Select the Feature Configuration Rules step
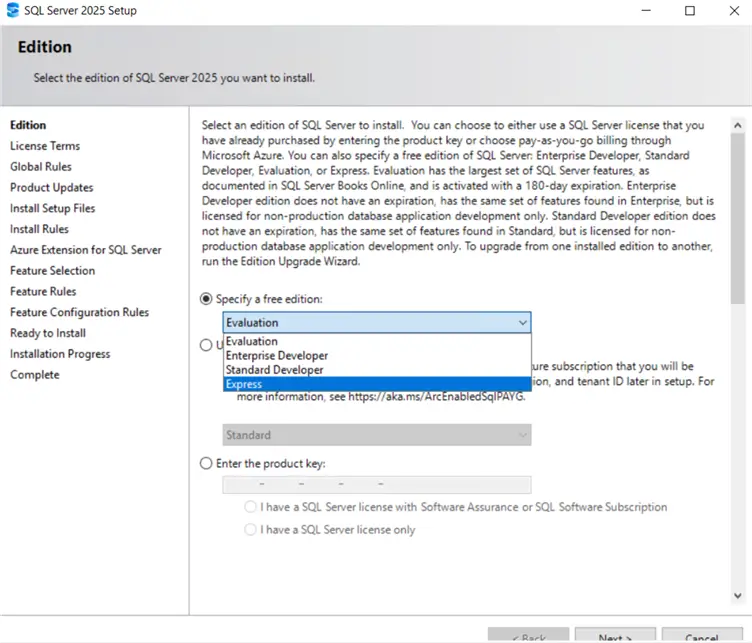752x643 pixels. click(80, 312)
